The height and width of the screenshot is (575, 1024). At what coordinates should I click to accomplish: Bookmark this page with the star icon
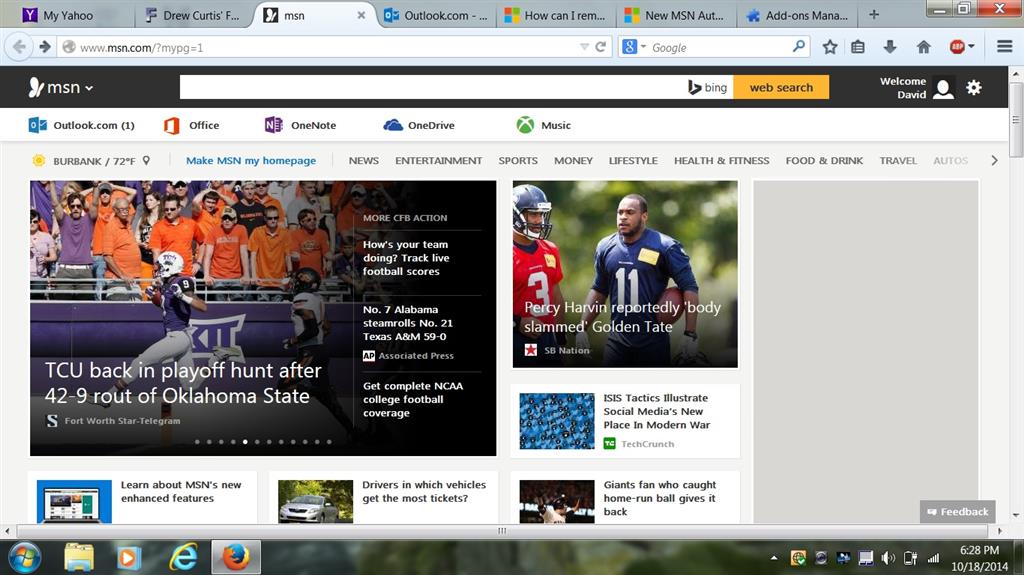(829, 47)
